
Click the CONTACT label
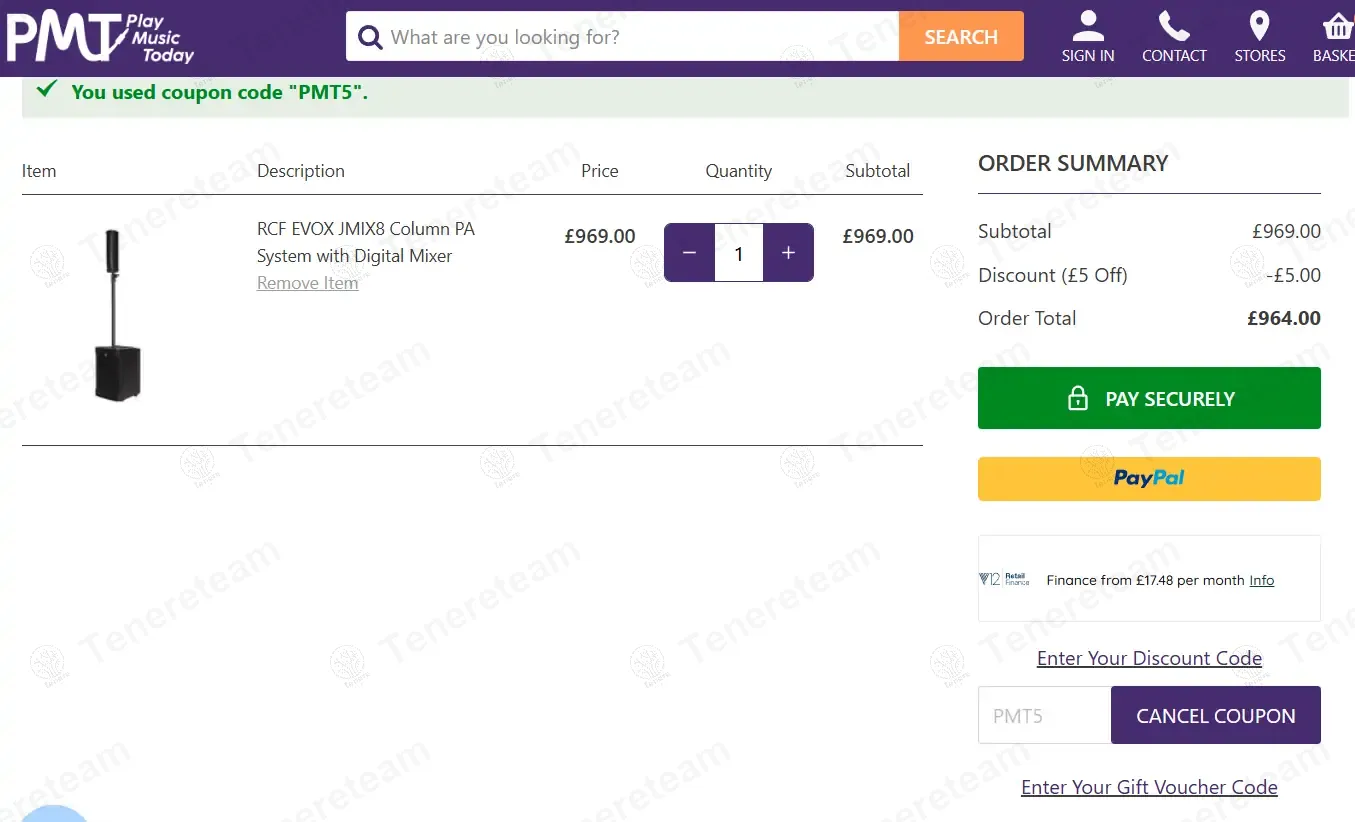(1174, 56)
